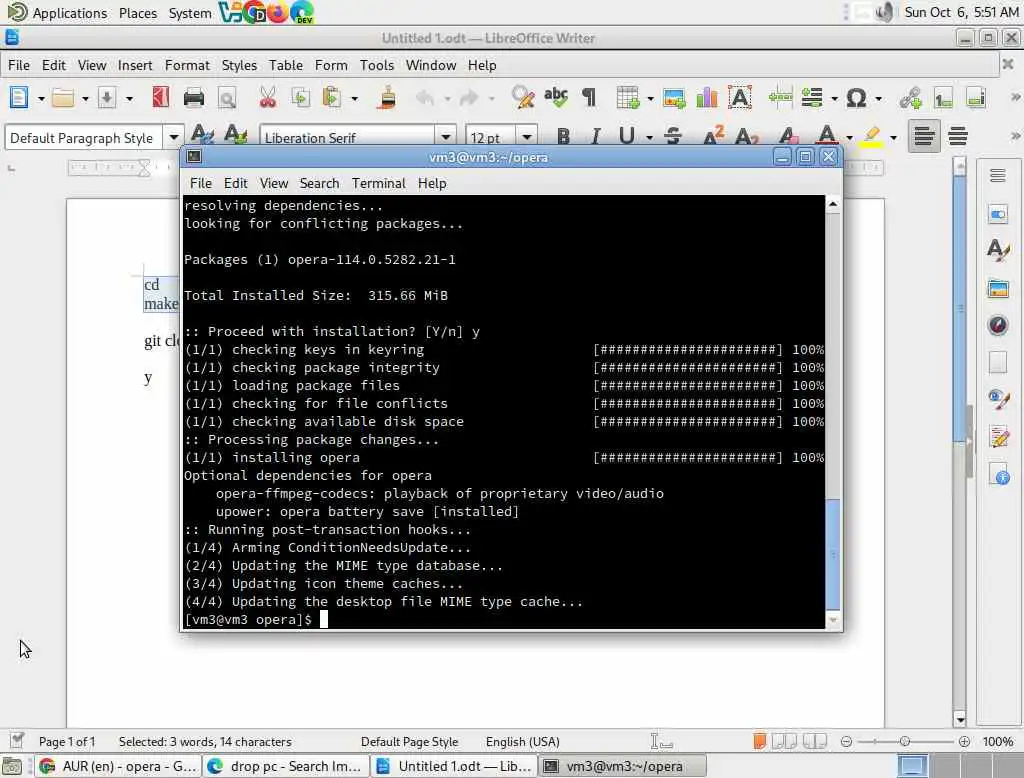Image resolution: width=1024 pixels, height=778 pixels.
Task: Expand the font name dropdown
Action: 446,138
